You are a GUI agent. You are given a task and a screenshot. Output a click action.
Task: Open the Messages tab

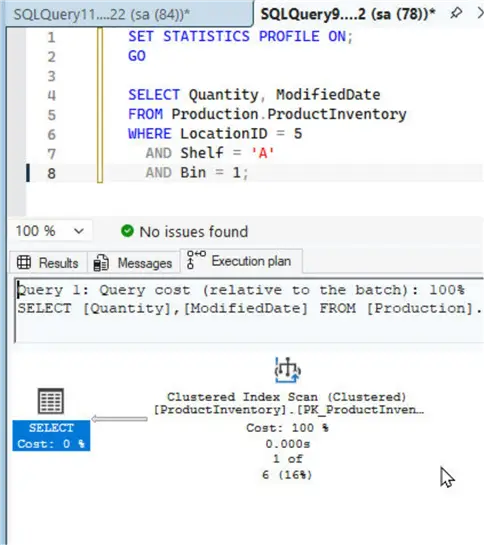pos(133,263)
